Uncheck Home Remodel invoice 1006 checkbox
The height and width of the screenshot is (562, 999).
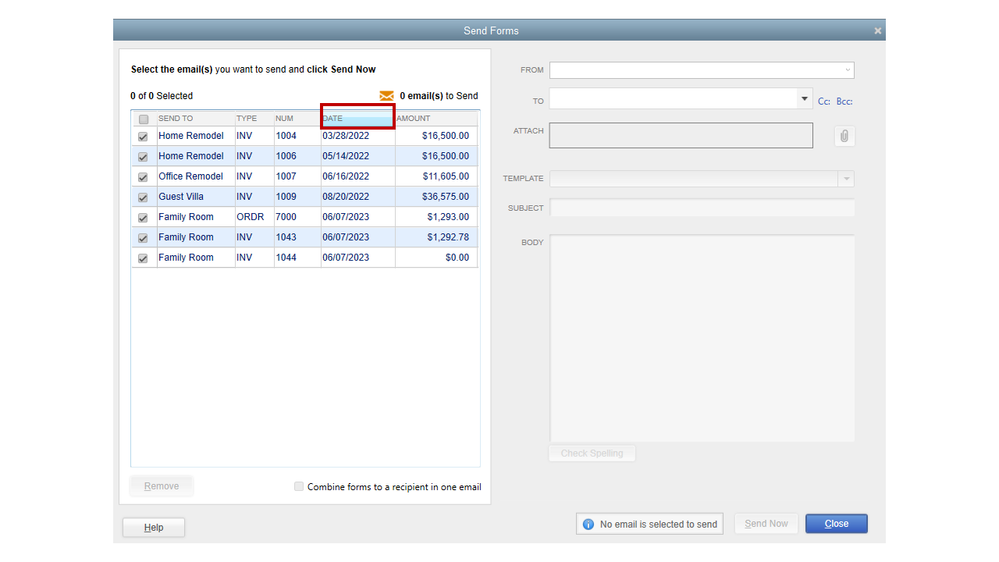[143, 157]
